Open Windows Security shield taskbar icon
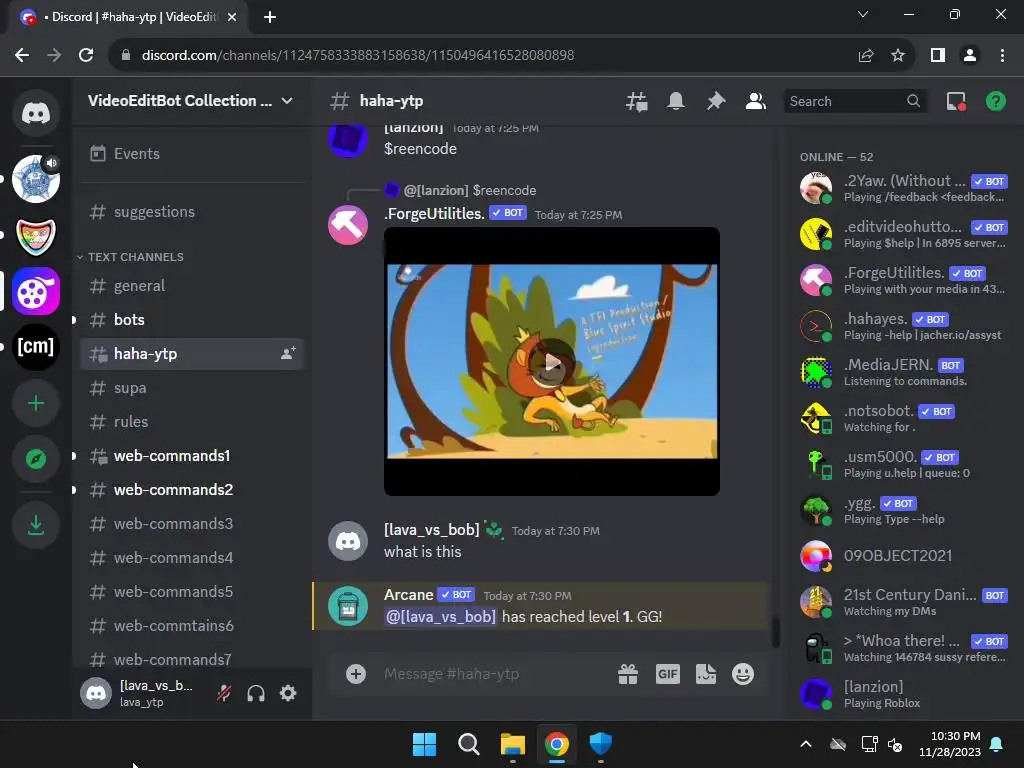Image resolution: width=1024 pixels, height=768 pixels. click(601, 744)
